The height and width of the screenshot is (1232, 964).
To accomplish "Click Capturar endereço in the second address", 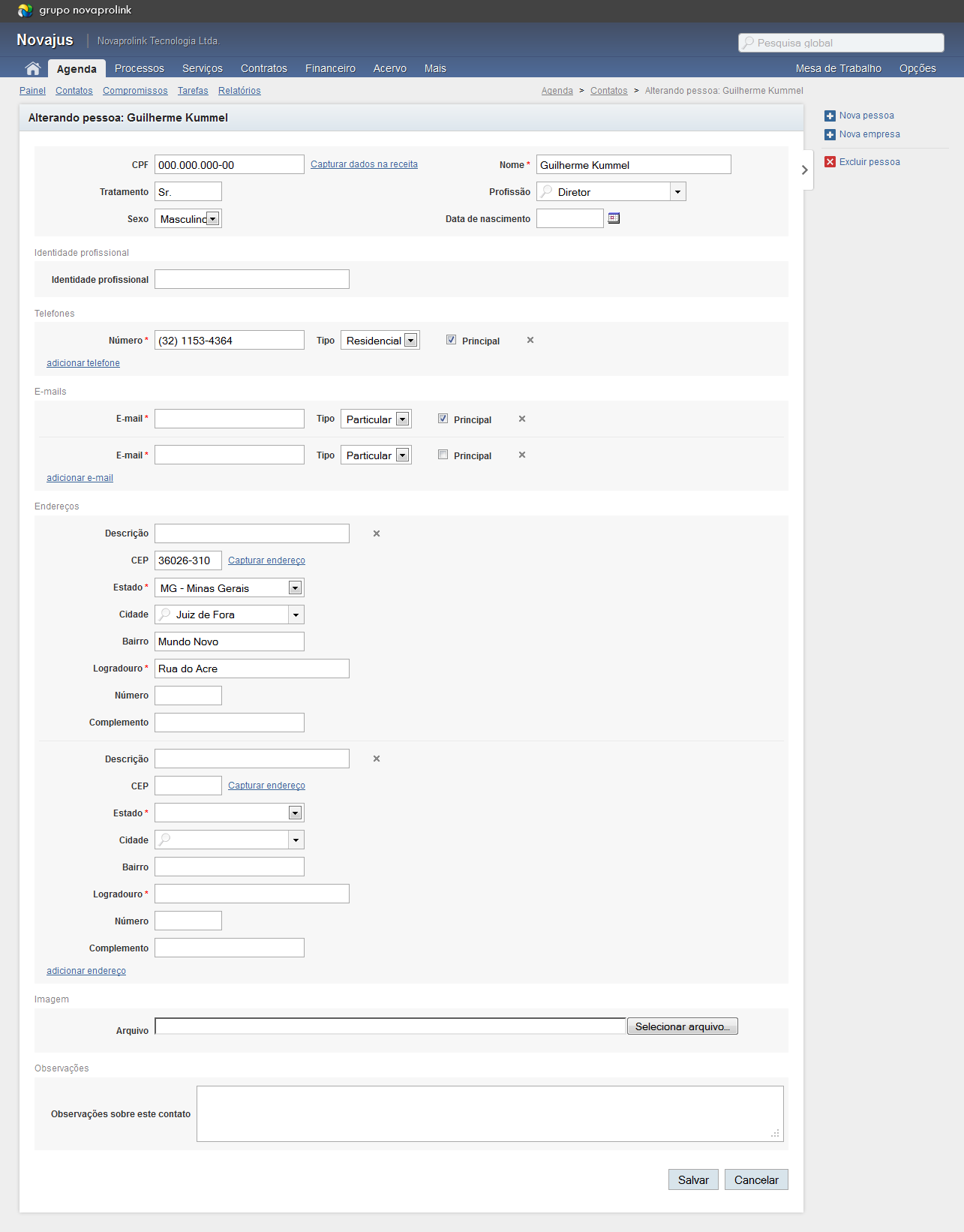I will click(x=266, y=786).
